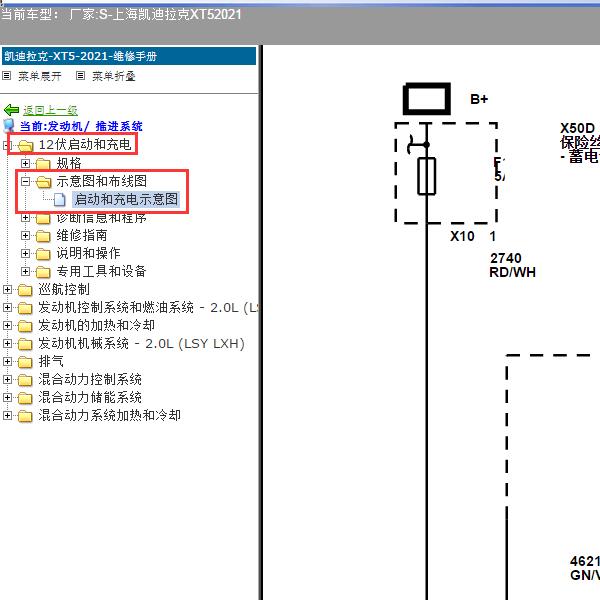Expand the 混合动力控制系统 node
Screen dimensions: 600x600
(x=7, y=379)
